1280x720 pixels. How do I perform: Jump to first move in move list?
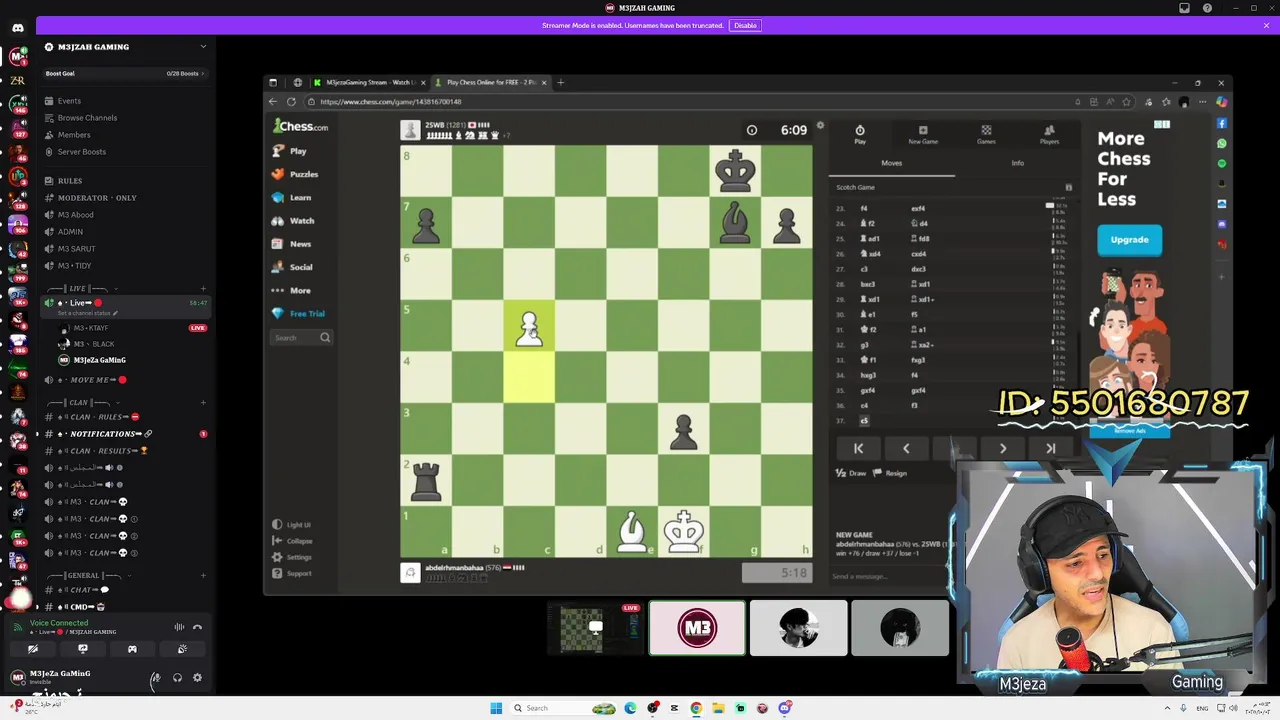pyautogui.click(x=858, y=449)
